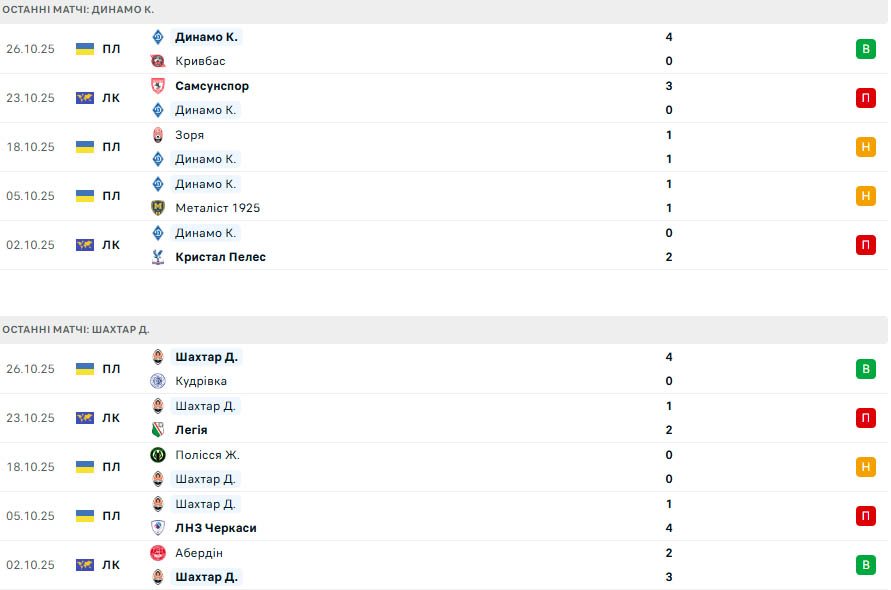The width and height of the screenshot is (891, 590).
Task: Click the Полісся Ж. team logo
Action: 157,455
